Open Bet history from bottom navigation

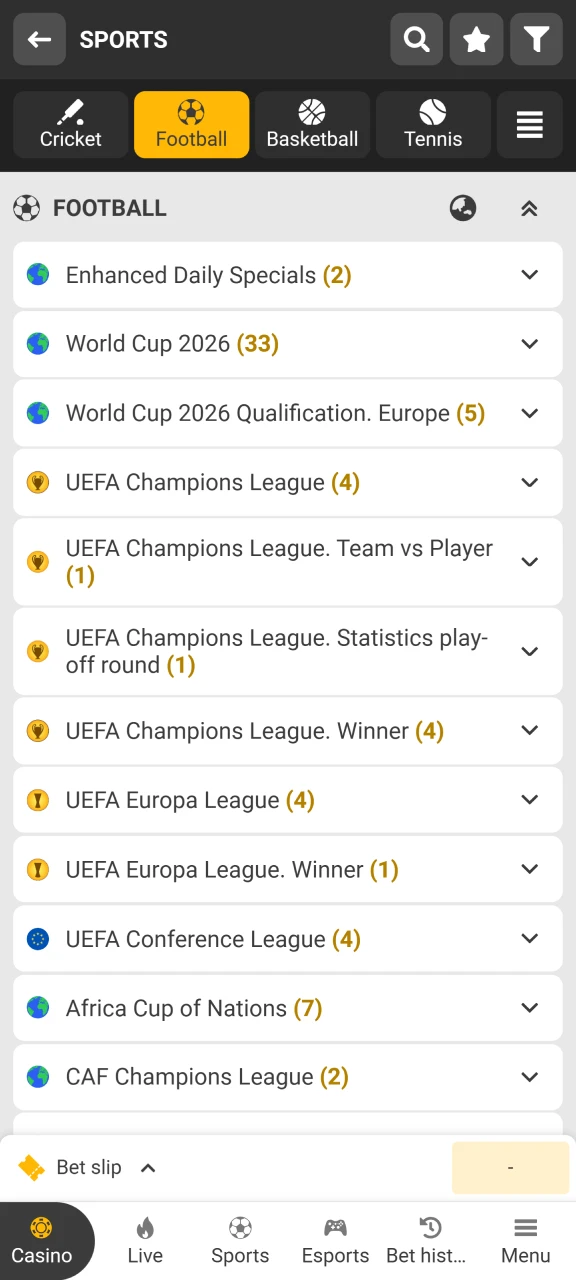430,1240
